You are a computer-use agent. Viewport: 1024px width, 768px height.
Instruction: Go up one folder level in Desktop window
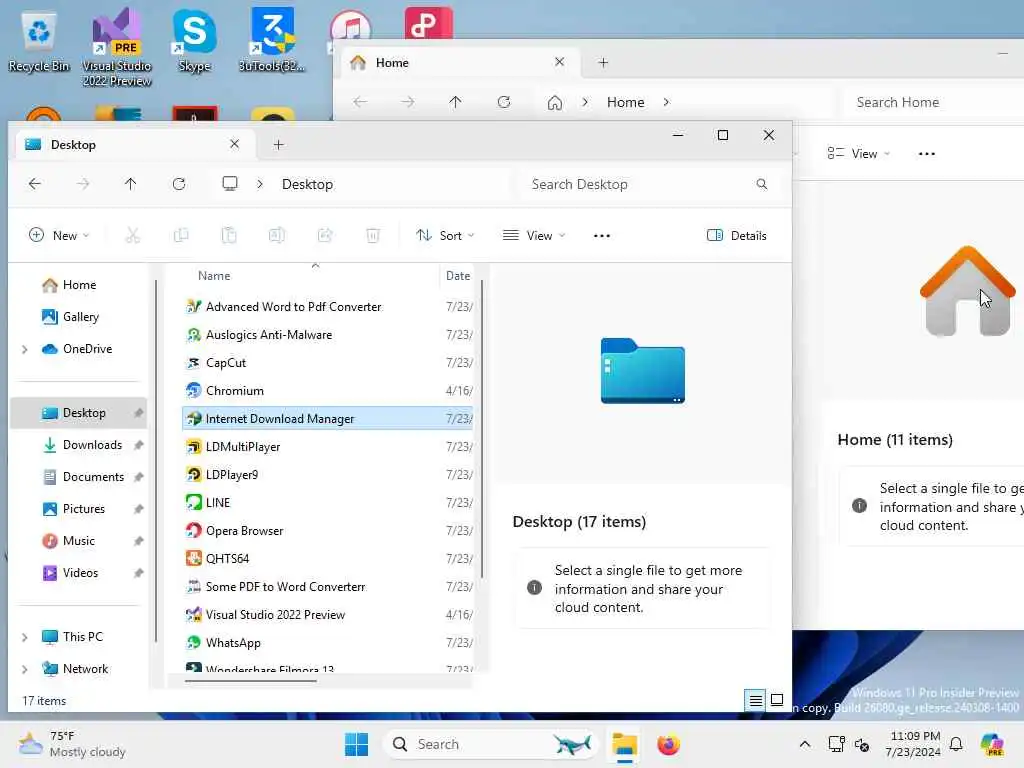131,184
